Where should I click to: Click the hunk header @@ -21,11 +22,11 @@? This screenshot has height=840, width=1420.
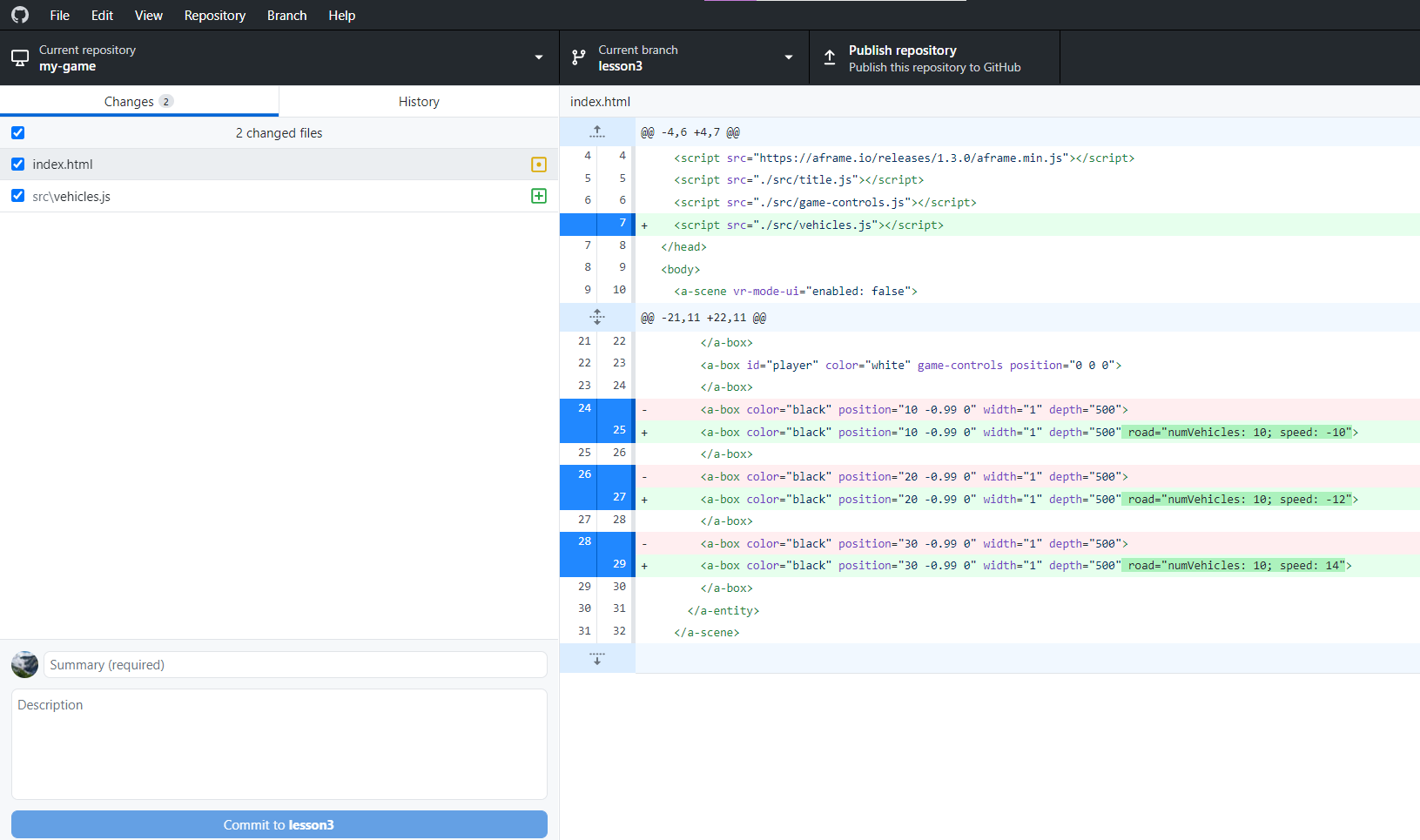click(703, 318)
